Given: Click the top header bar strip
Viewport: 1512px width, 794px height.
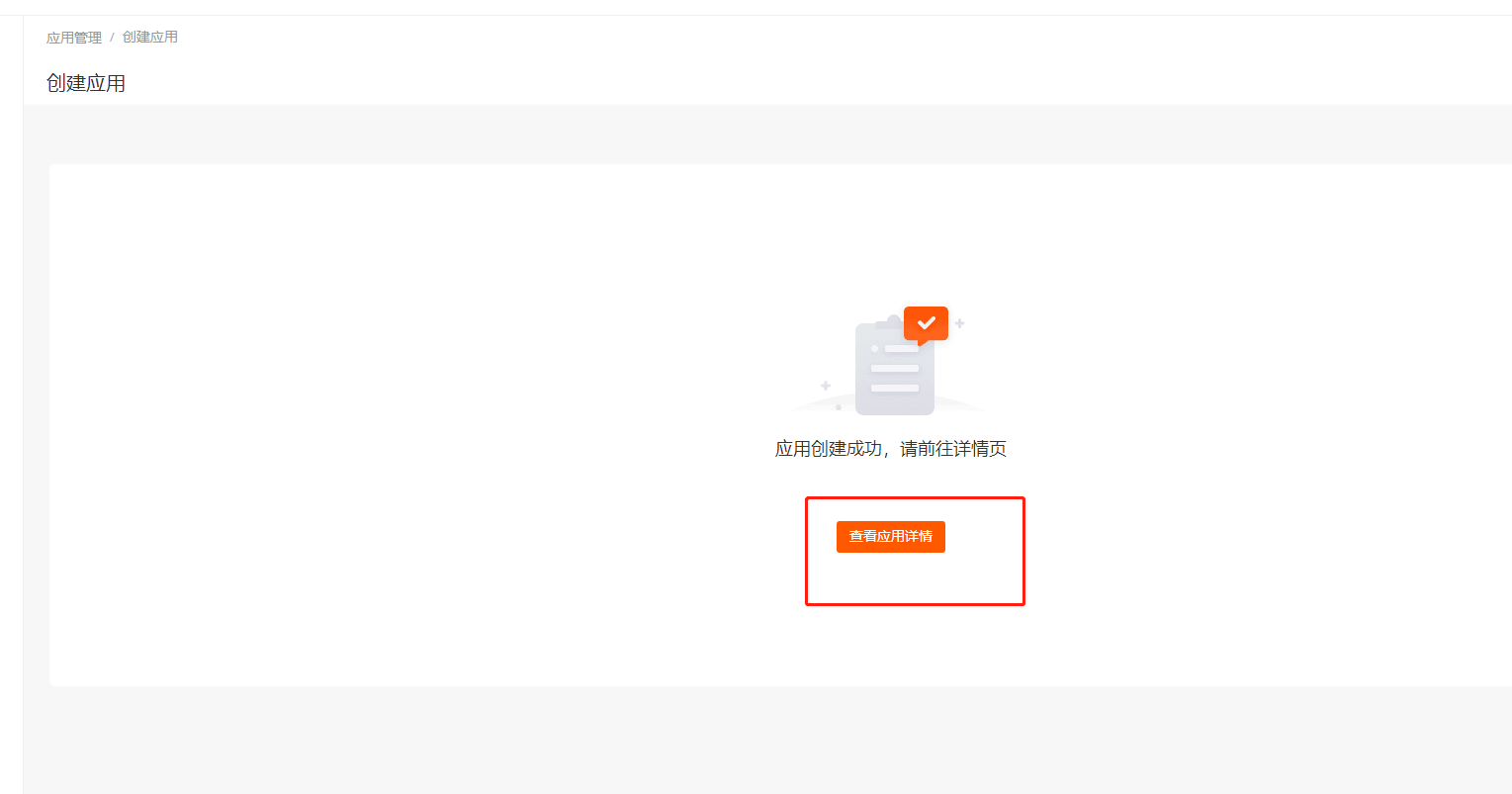Looking at the screenshot, I should 756,7.
